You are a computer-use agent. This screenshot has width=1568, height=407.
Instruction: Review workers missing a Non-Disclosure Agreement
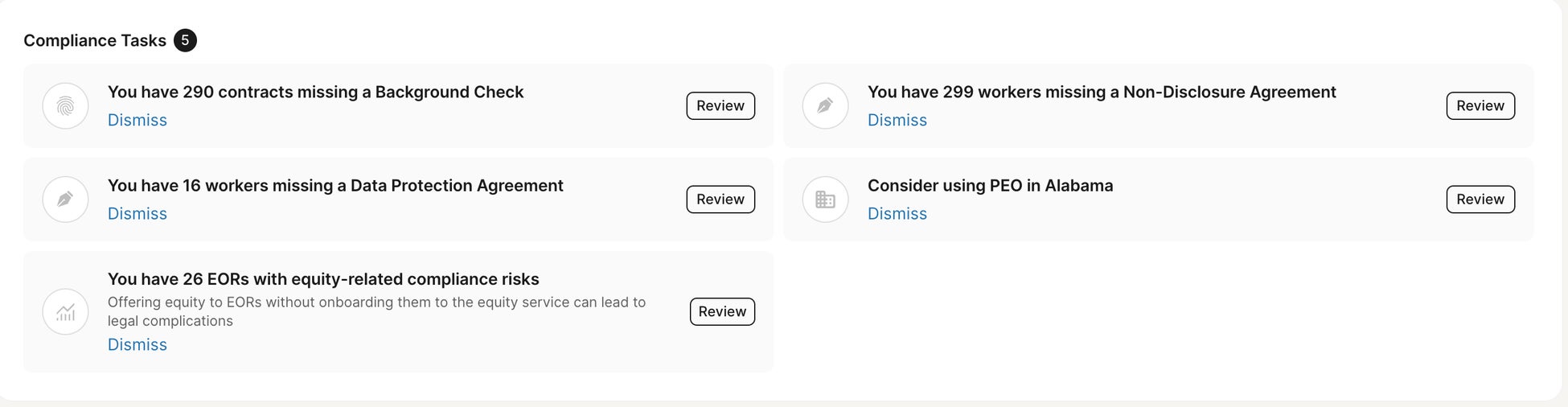[x=1480, y=105]
